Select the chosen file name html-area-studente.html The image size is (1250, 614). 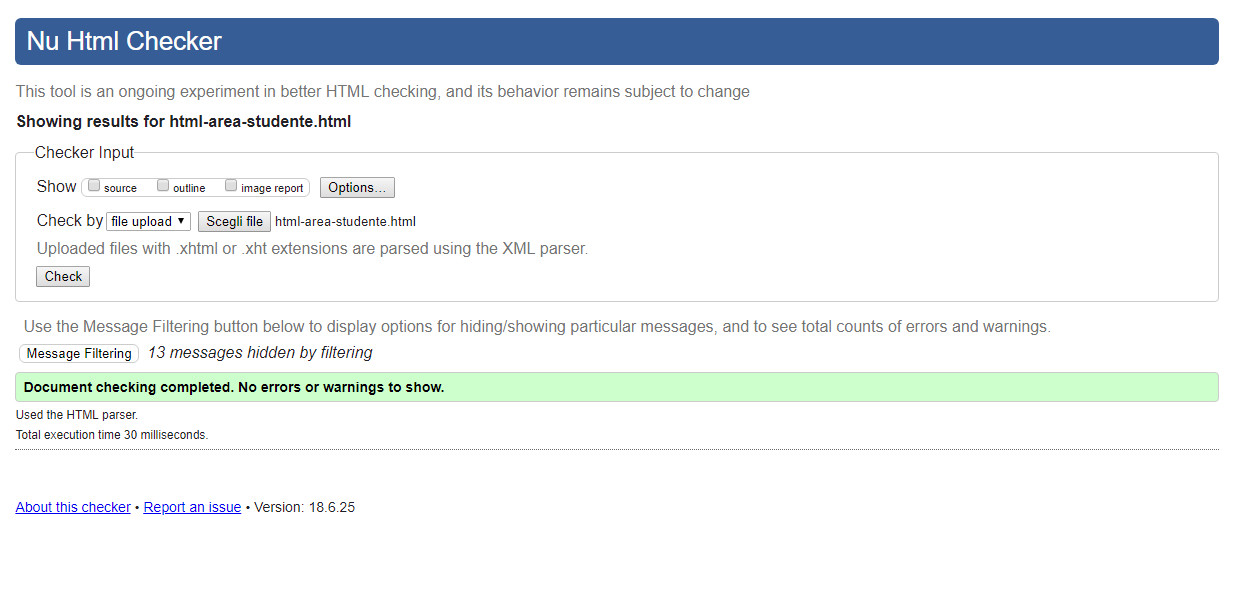pos(345,221)
